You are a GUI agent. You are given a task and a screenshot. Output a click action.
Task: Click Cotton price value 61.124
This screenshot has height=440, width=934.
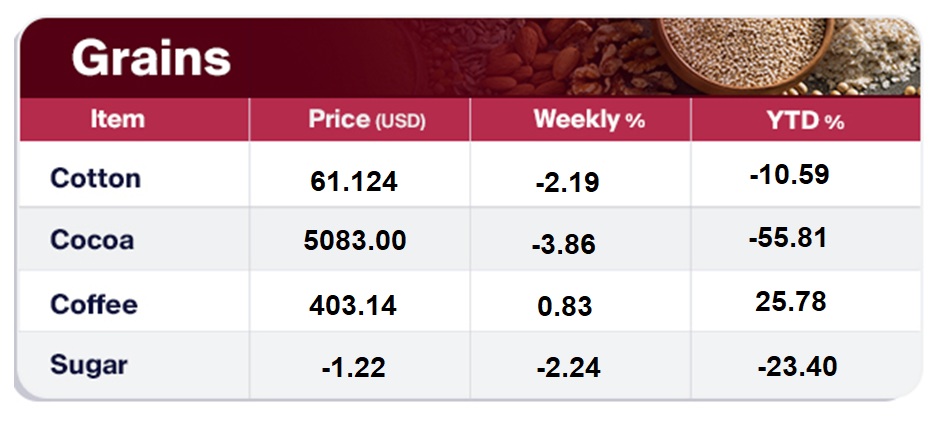354,182
